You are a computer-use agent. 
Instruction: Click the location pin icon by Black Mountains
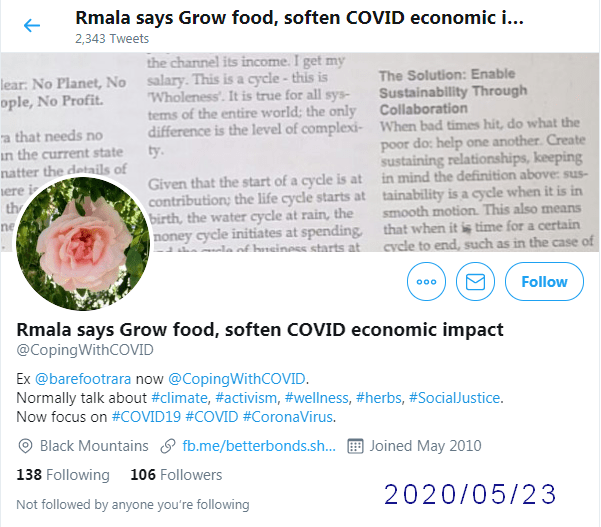(25, 446)
